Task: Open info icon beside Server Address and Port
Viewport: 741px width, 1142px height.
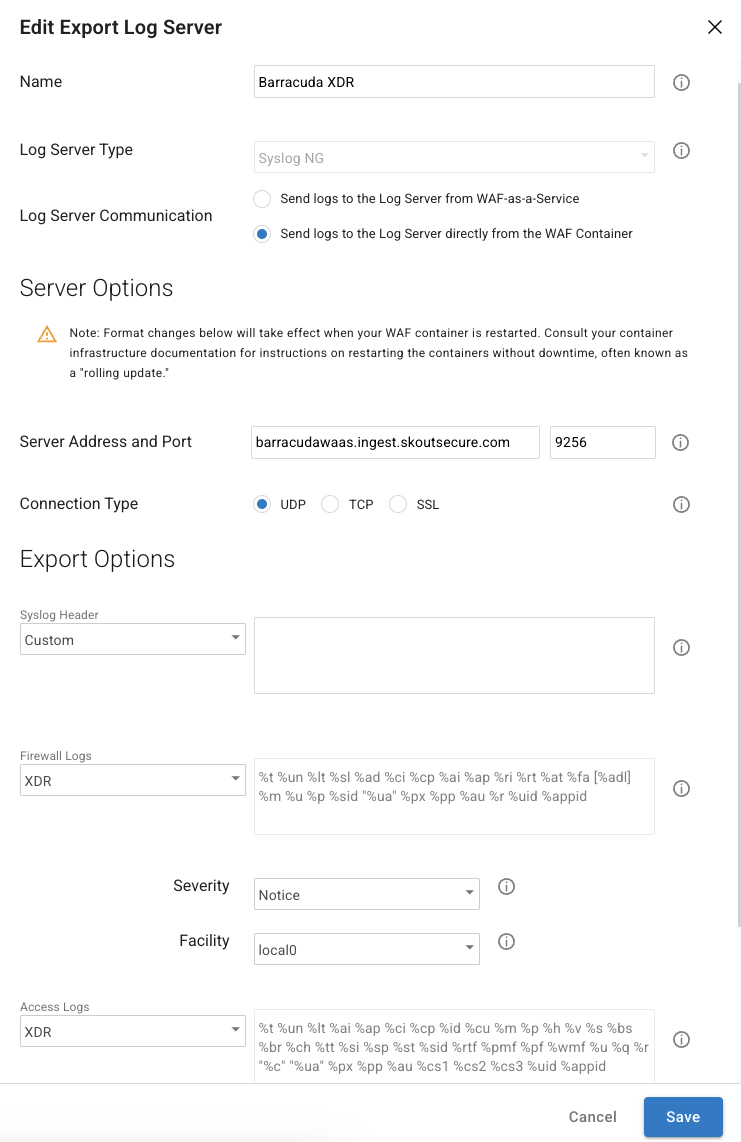Action: (x=681, y=443)
